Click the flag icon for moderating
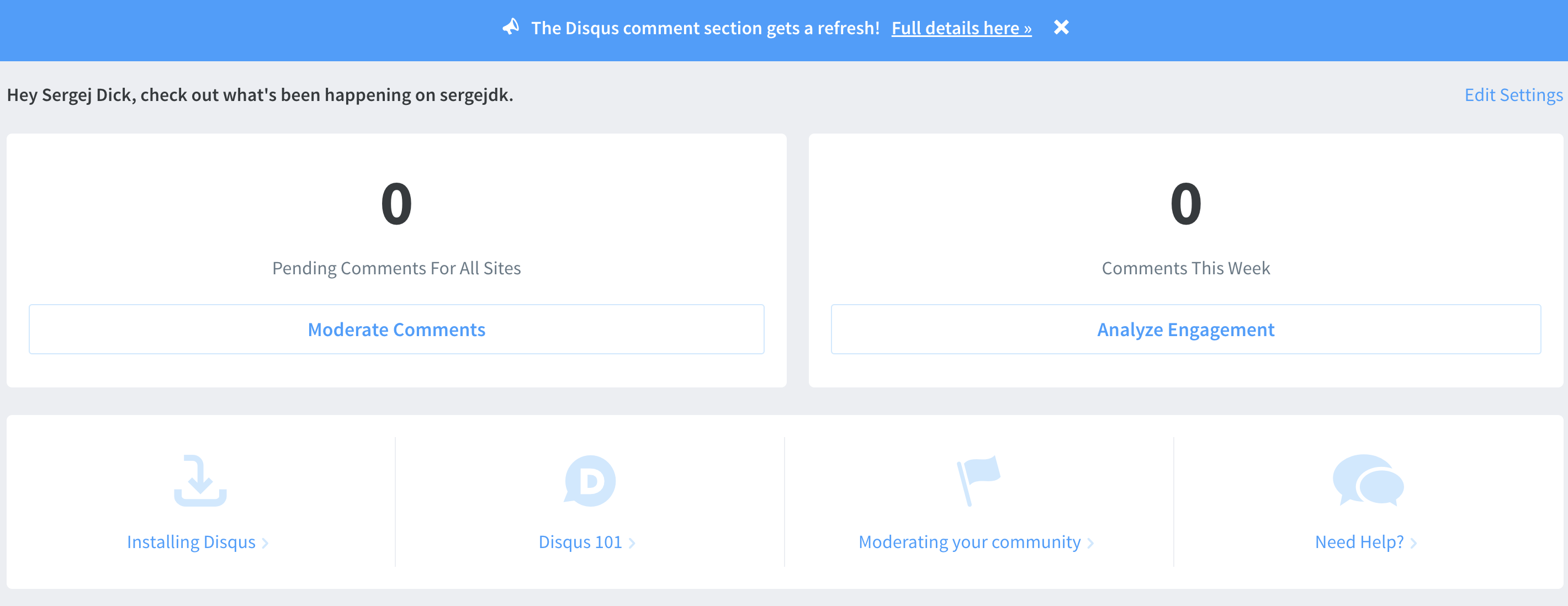Screen dimensions: 1568x606 click(978, 480)
